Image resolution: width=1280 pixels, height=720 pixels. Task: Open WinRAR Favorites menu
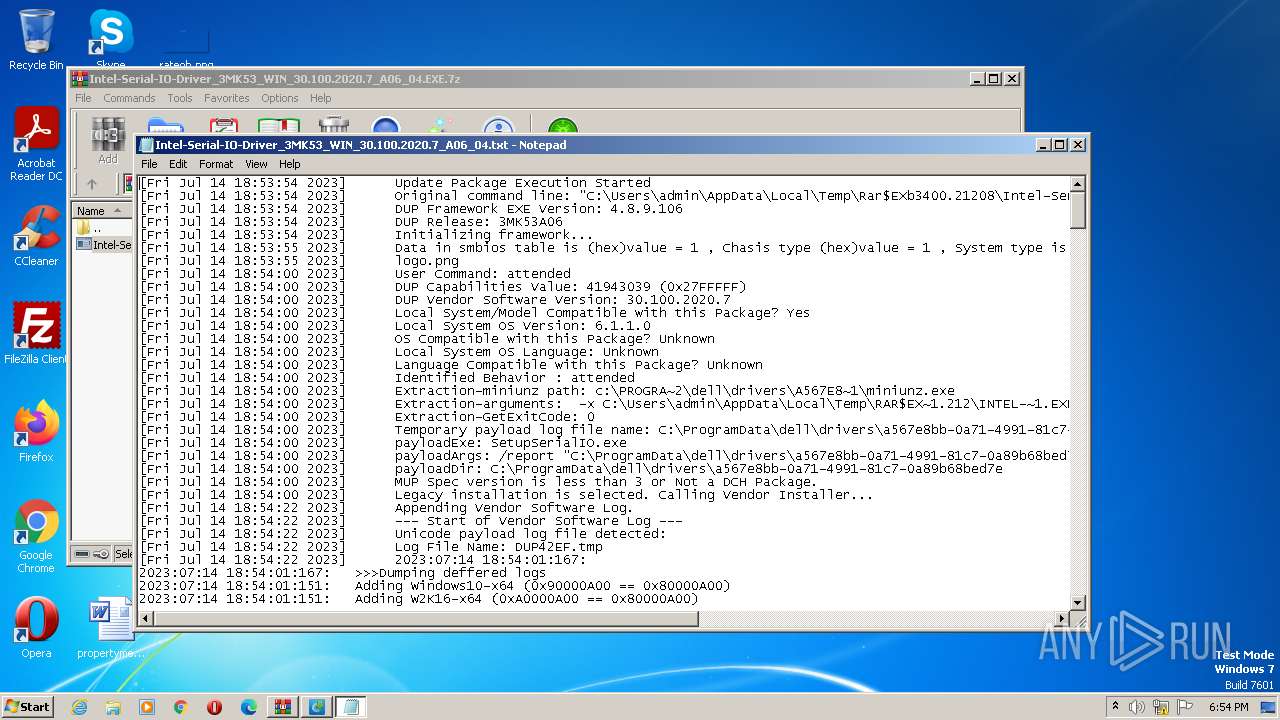coord(227,98)
